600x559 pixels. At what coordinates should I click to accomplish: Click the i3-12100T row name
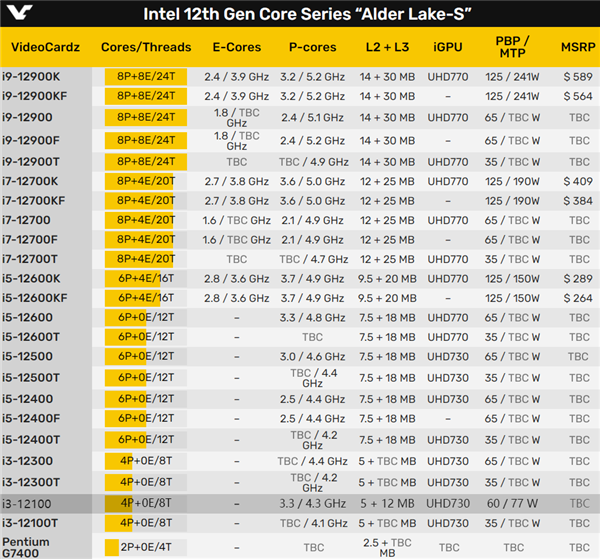click(30, 523)
